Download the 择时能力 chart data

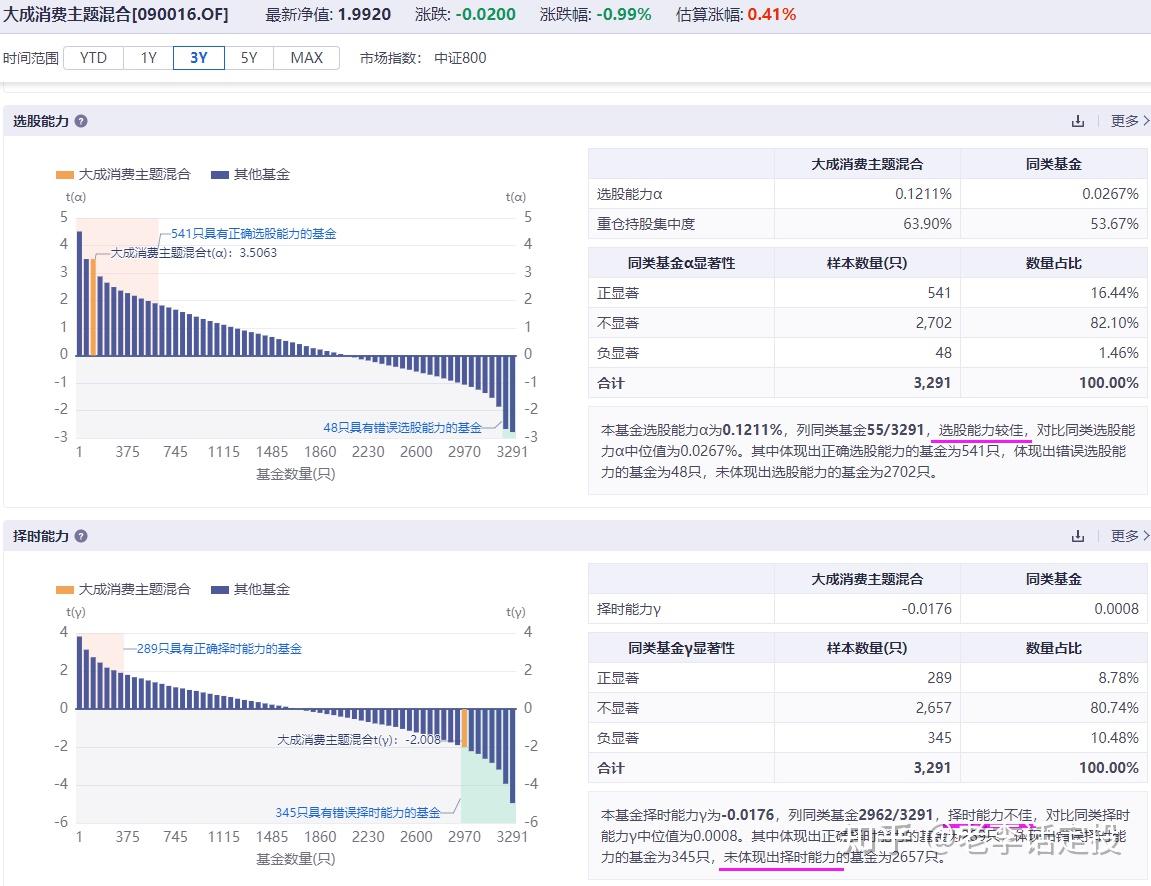1078,536
